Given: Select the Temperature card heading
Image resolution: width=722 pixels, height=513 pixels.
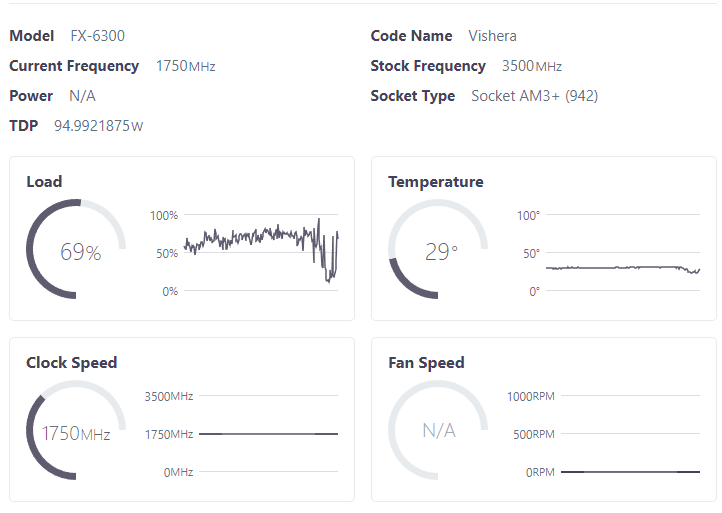Looking at the screenshot, I should [x=436, y=182].
